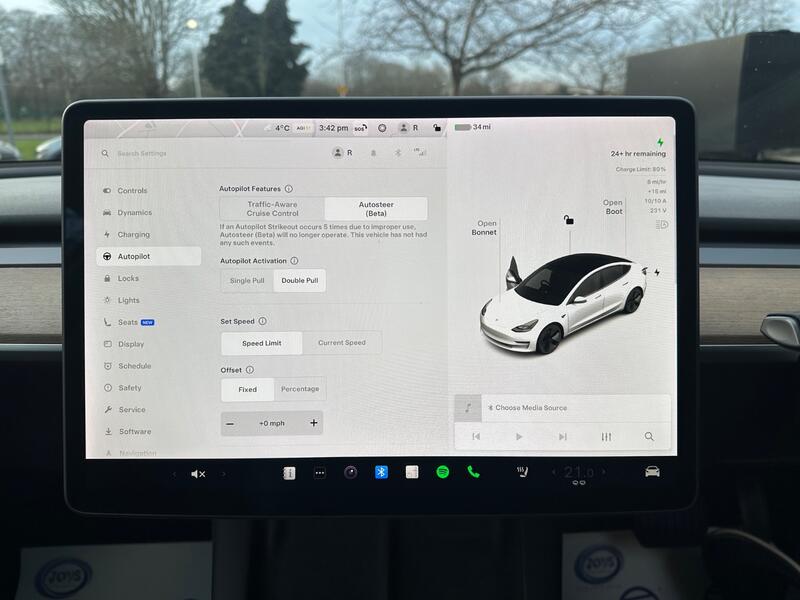Screen dimensions: 800x600
Task: Choose Single Pull autopilot activation
Action: (x=247, y=281)
